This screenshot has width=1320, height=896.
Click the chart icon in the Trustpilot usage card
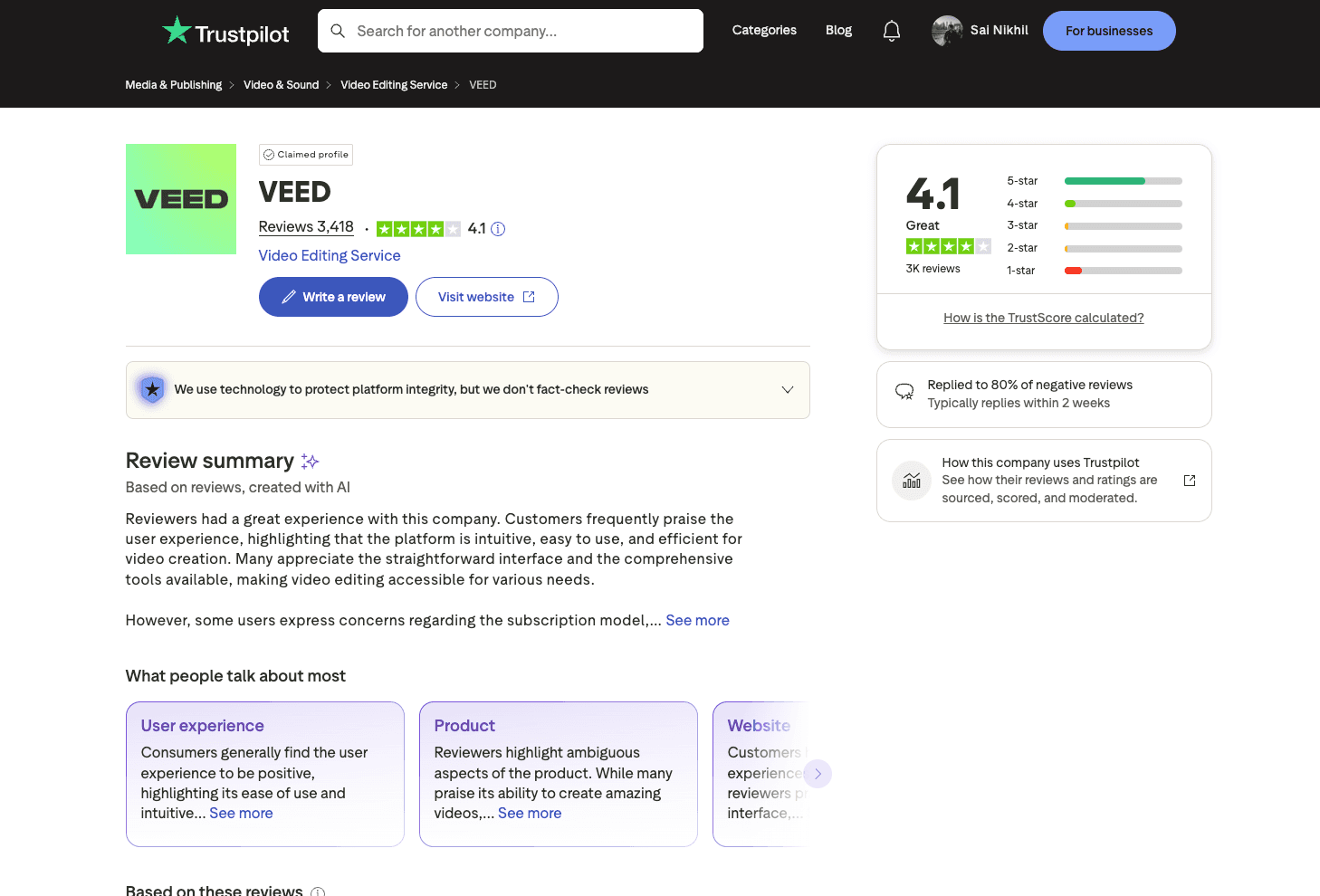point(912,481)
